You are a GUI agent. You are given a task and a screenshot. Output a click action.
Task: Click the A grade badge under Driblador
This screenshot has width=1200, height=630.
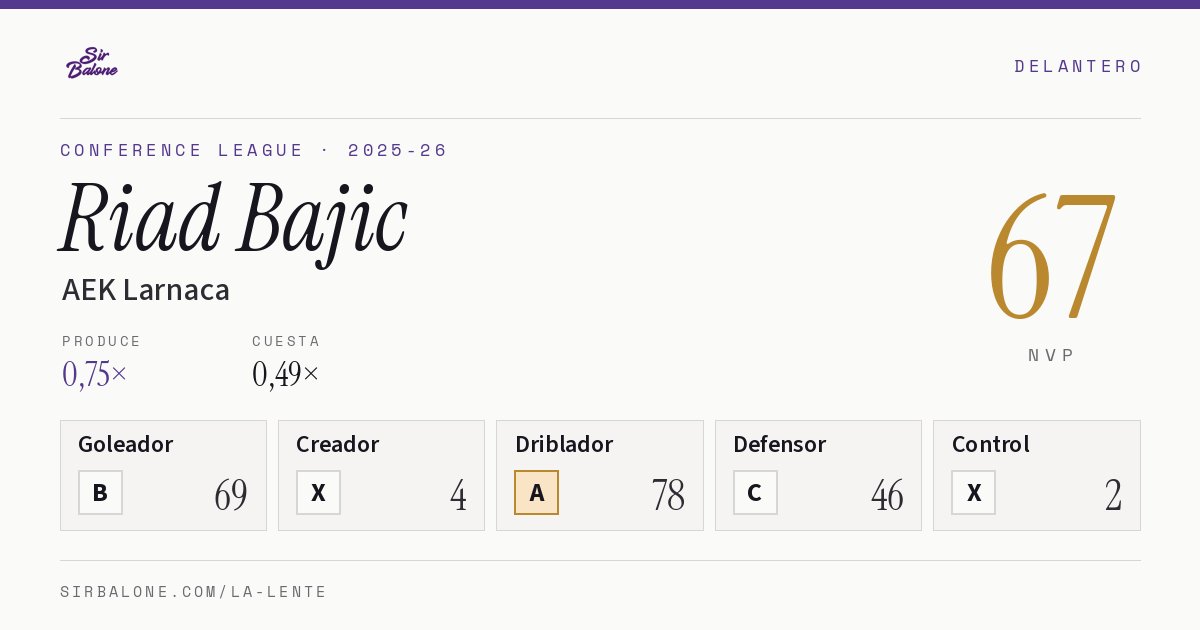pyautogui.click(x=536, y=493)
